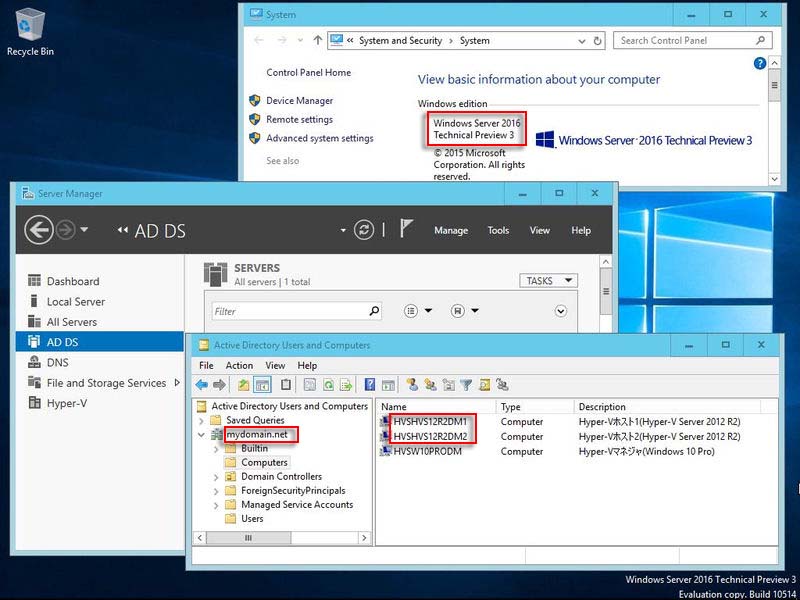
Task: Click Control Panel Home link
Action: coord(309,72)
